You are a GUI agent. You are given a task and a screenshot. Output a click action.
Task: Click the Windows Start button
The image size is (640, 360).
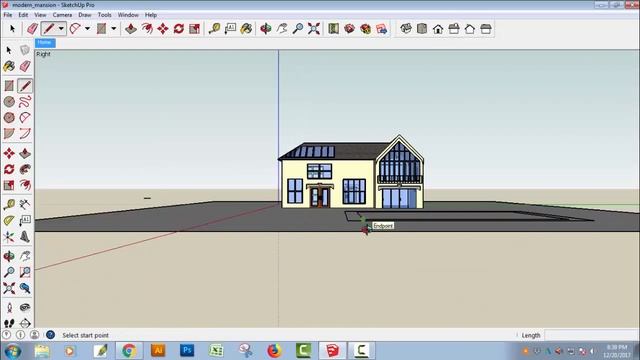coord(13,351)
